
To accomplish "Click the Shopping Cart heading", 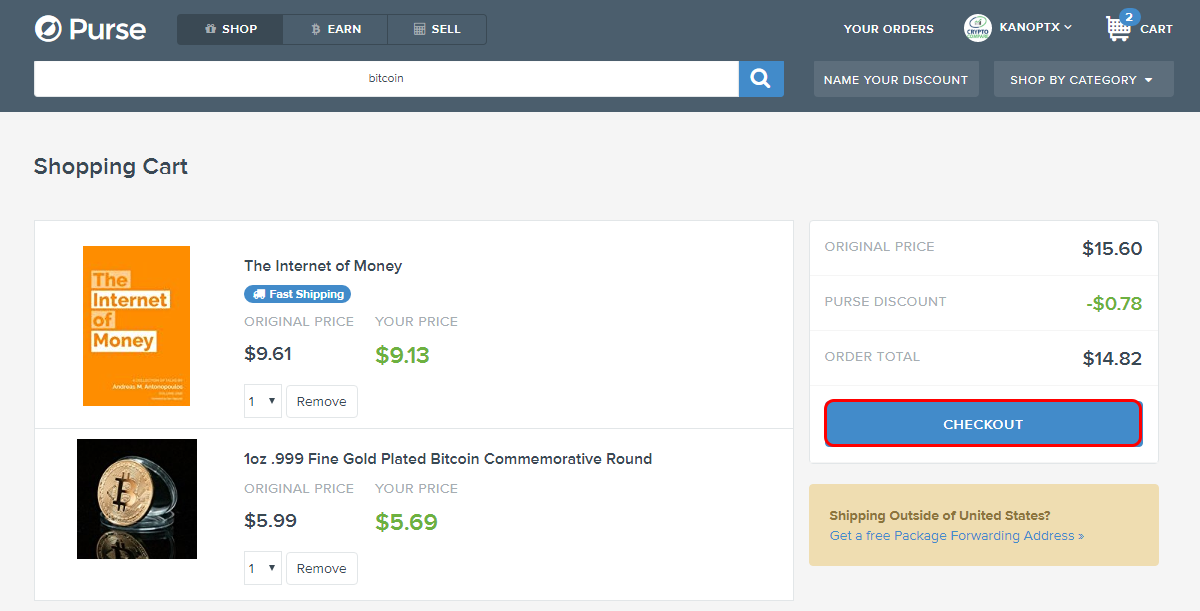I will pyautogui.click(x=111, y=166).
